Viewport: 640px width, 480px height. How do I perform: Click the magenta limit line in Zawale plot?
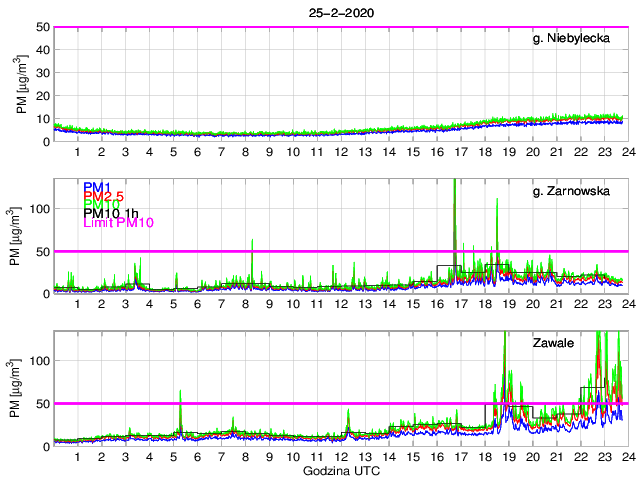(300, 403)
